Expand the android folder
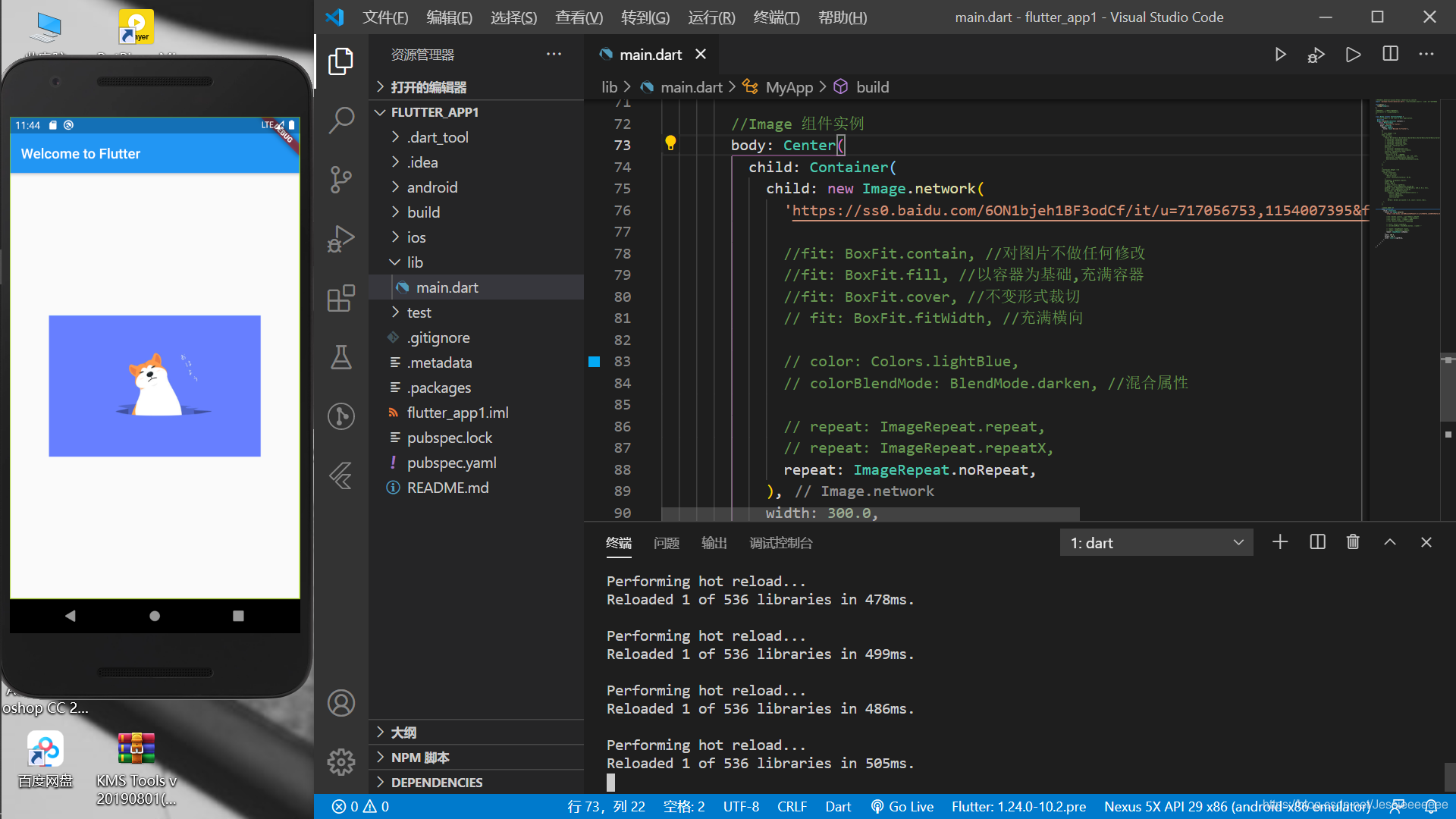 [475, 187]
